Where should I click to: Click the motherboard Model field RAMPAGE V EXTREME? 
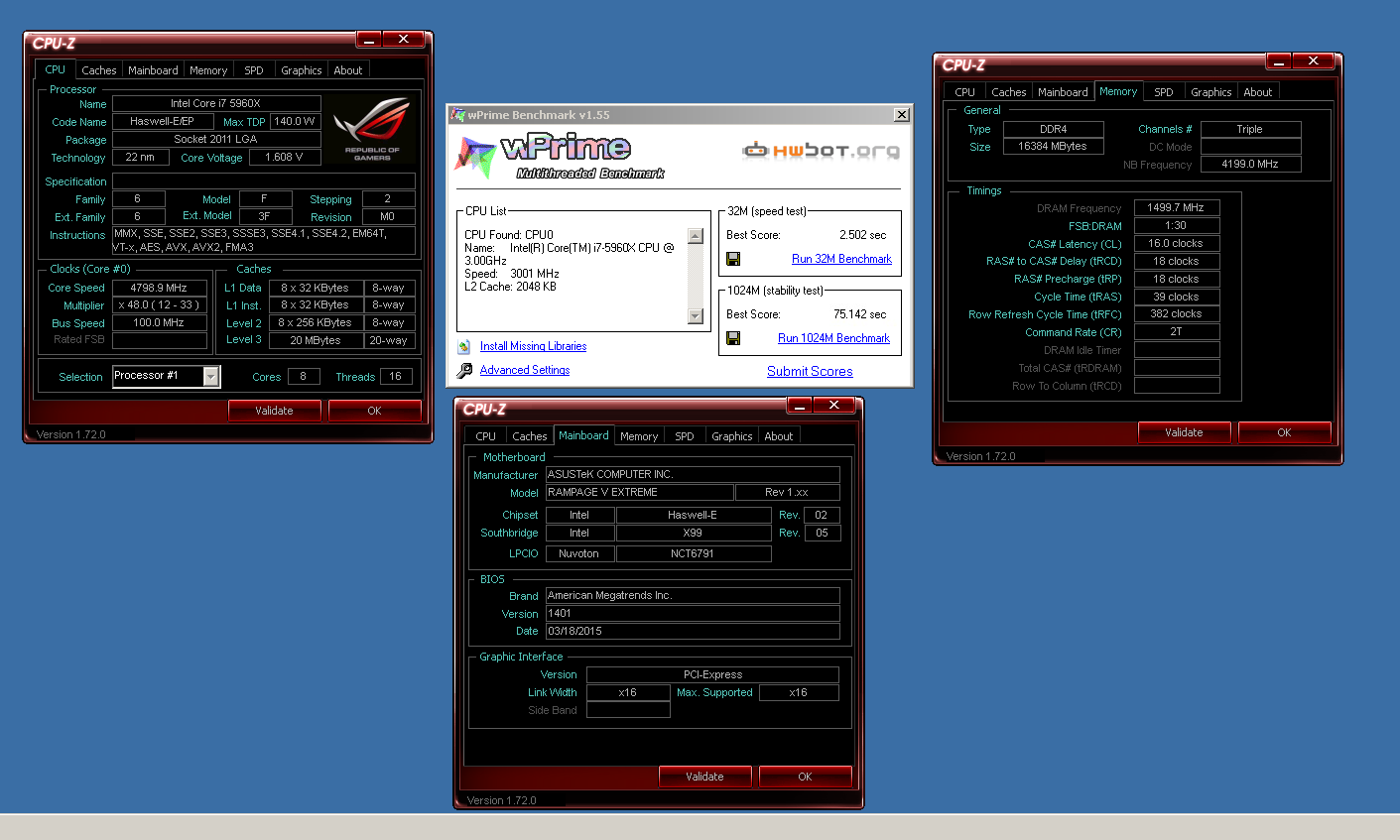pos(639,492)
